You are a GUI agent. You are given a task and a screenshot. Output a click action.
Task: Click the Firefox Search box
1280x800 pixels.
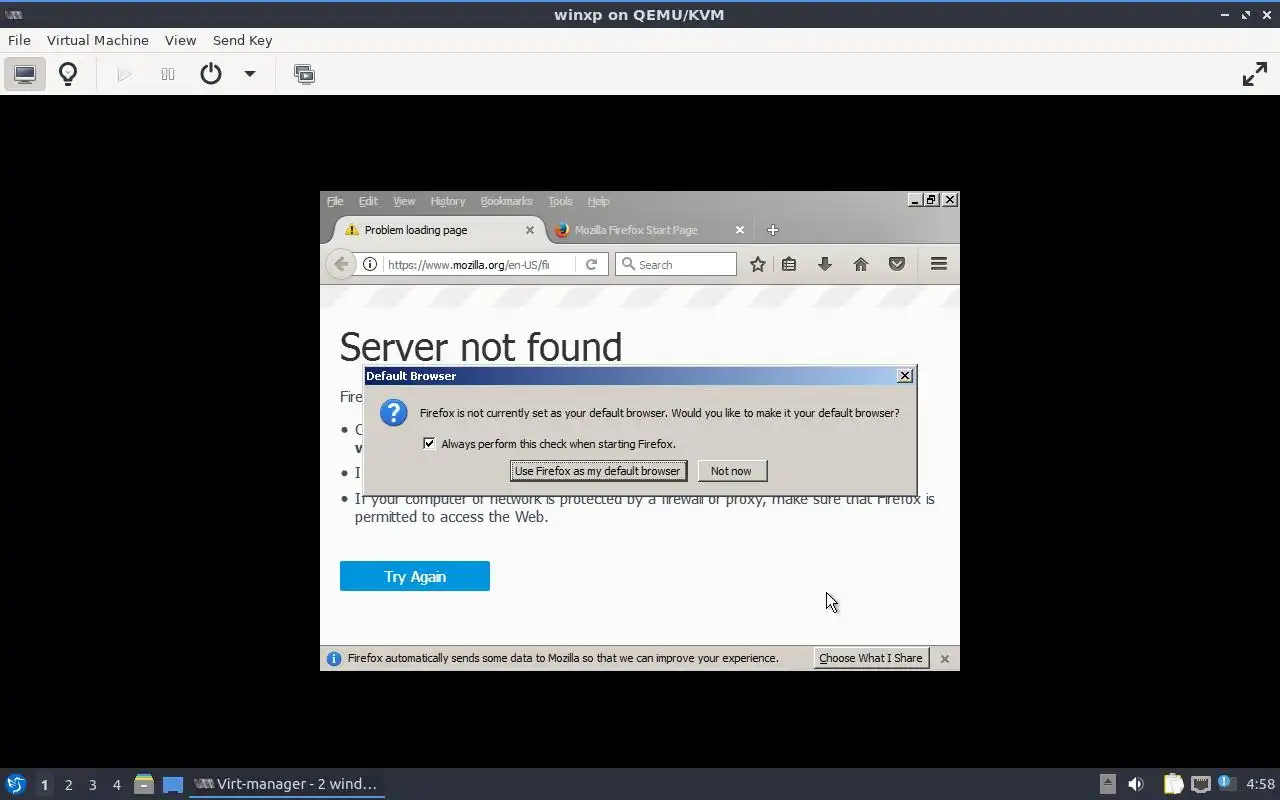click(676, 264)
